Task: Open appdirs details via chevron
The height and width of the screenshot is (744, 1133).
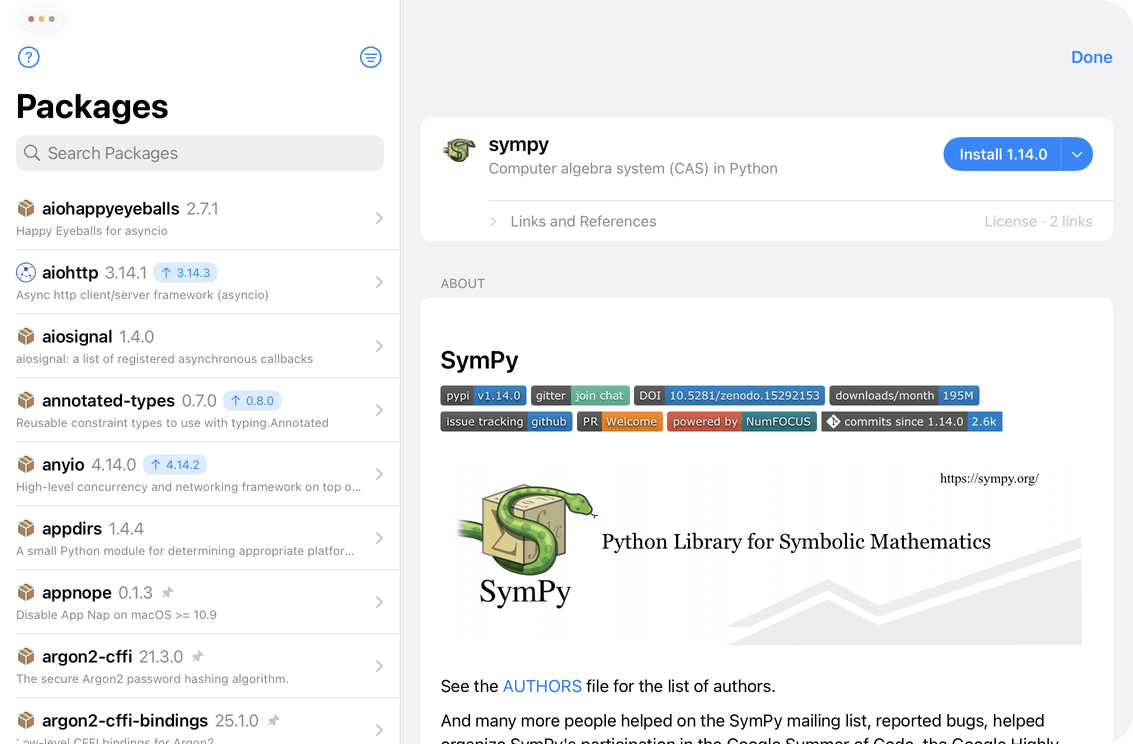Action: pos(379,538)
